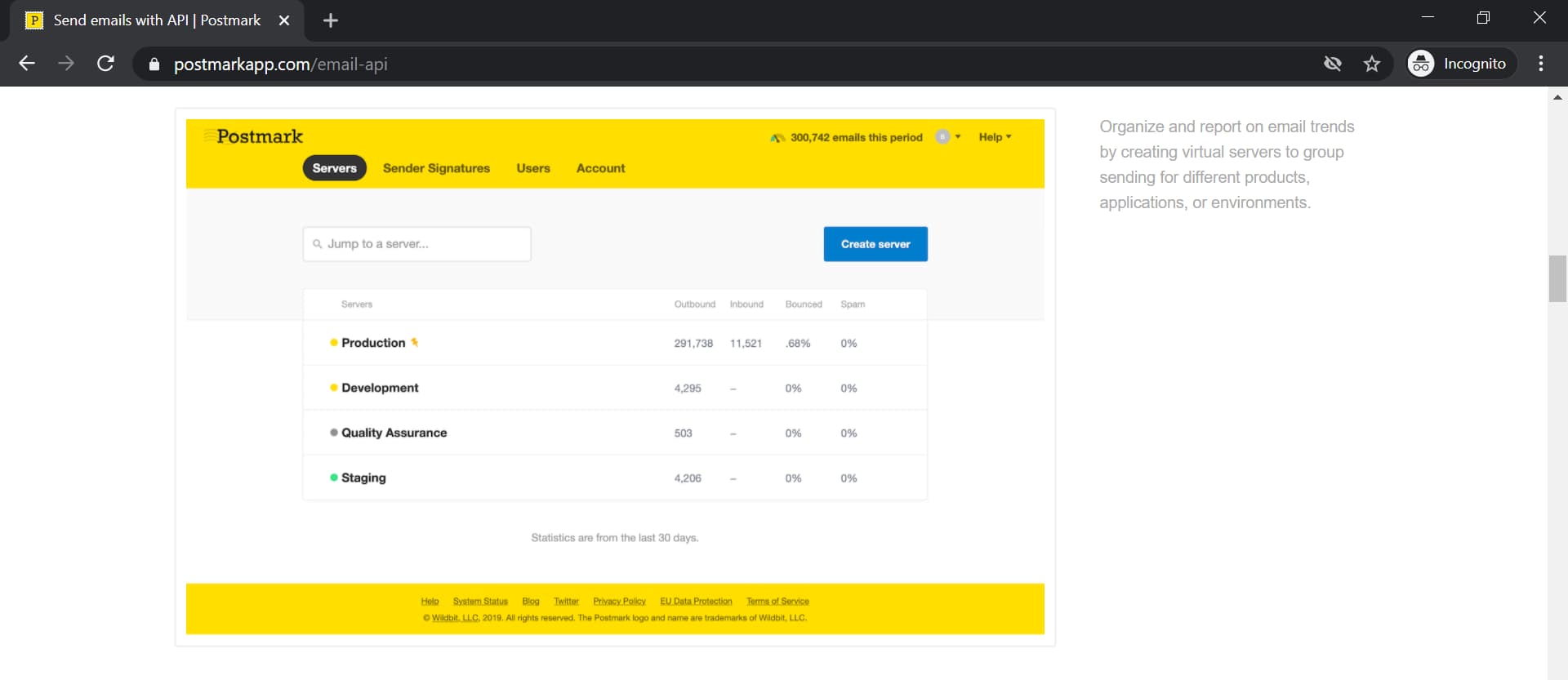Image resolution: width=1568 pixels, height=680 pixels.
Task: Click the third-party cookies blocked eye icon
Action: click(1333, 64)
